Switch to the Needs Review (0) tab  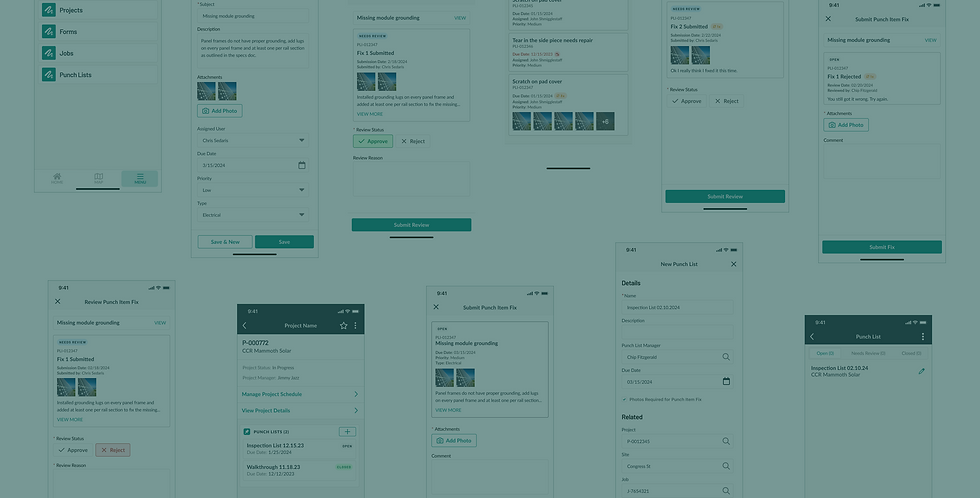tap(868, 353)
